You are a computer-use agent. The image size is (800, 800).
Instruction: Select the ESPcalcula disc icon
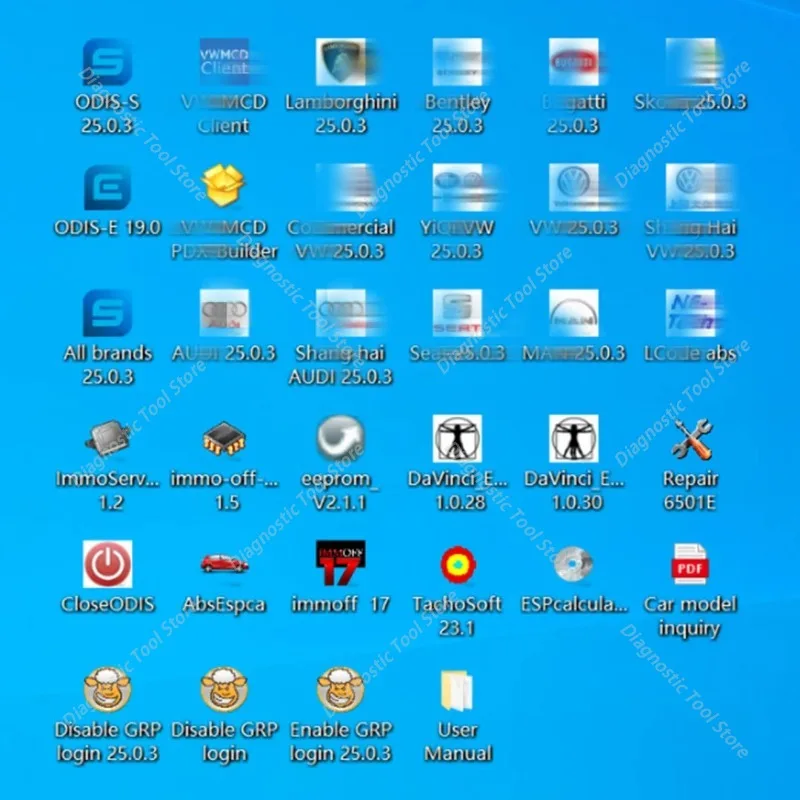pos(573,564)
